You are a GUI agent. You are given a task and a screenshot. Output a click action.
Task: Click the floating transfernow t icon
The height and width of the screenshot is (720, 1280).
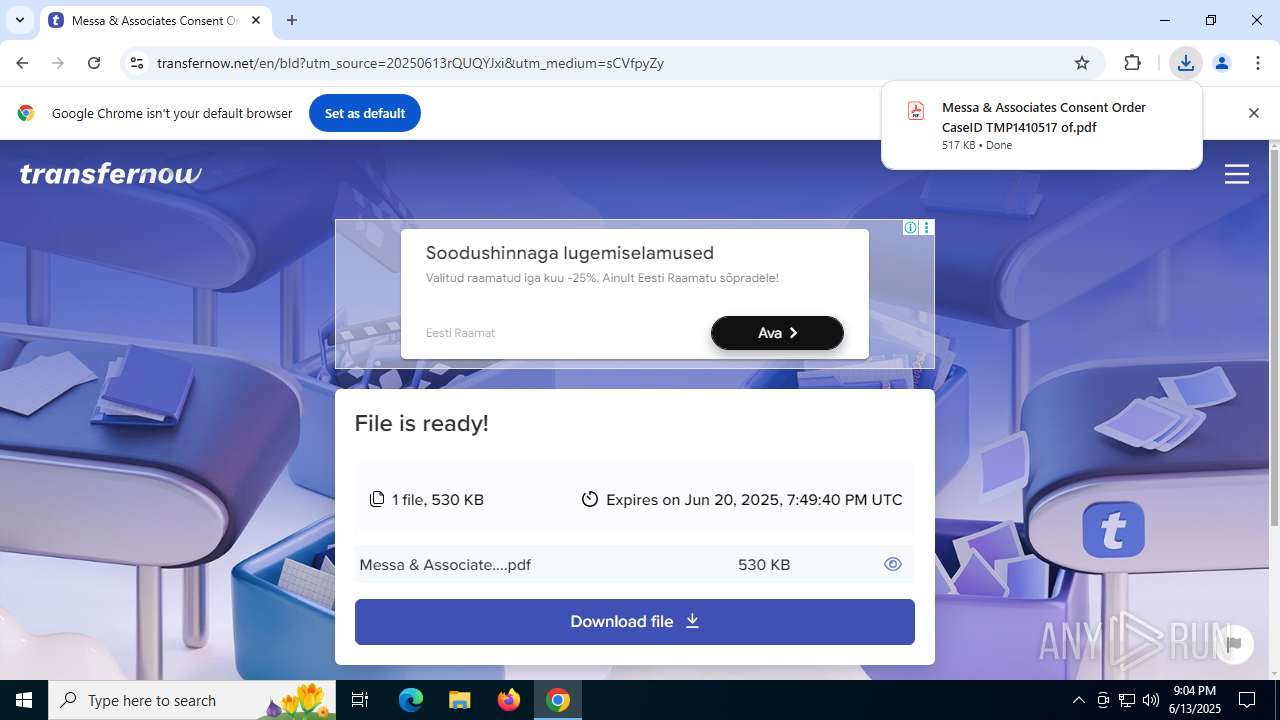(x=1113, y=529)
